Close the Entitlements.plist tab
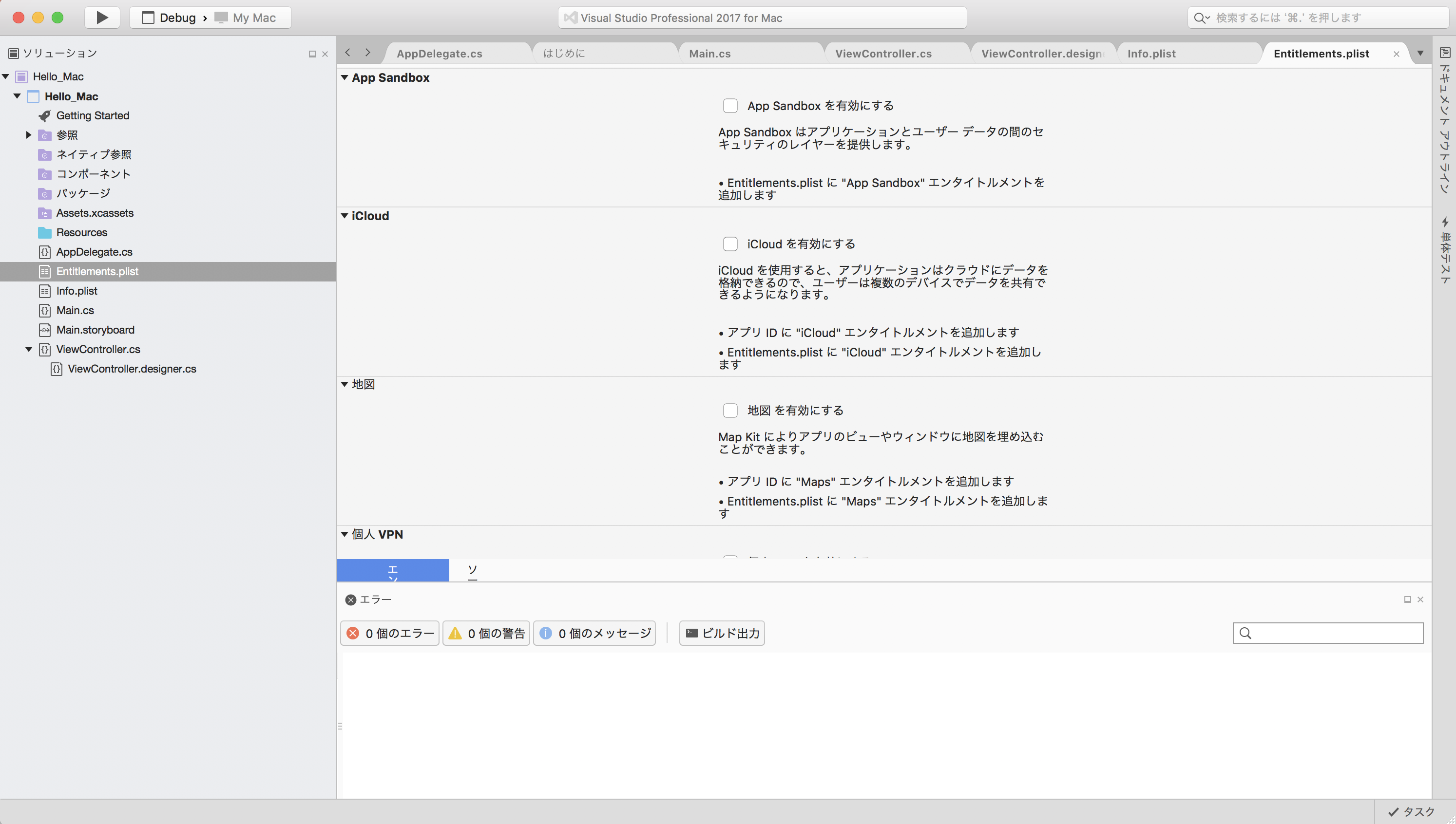The width and height of the screenshot is (1456, 824). (1397, 55)
